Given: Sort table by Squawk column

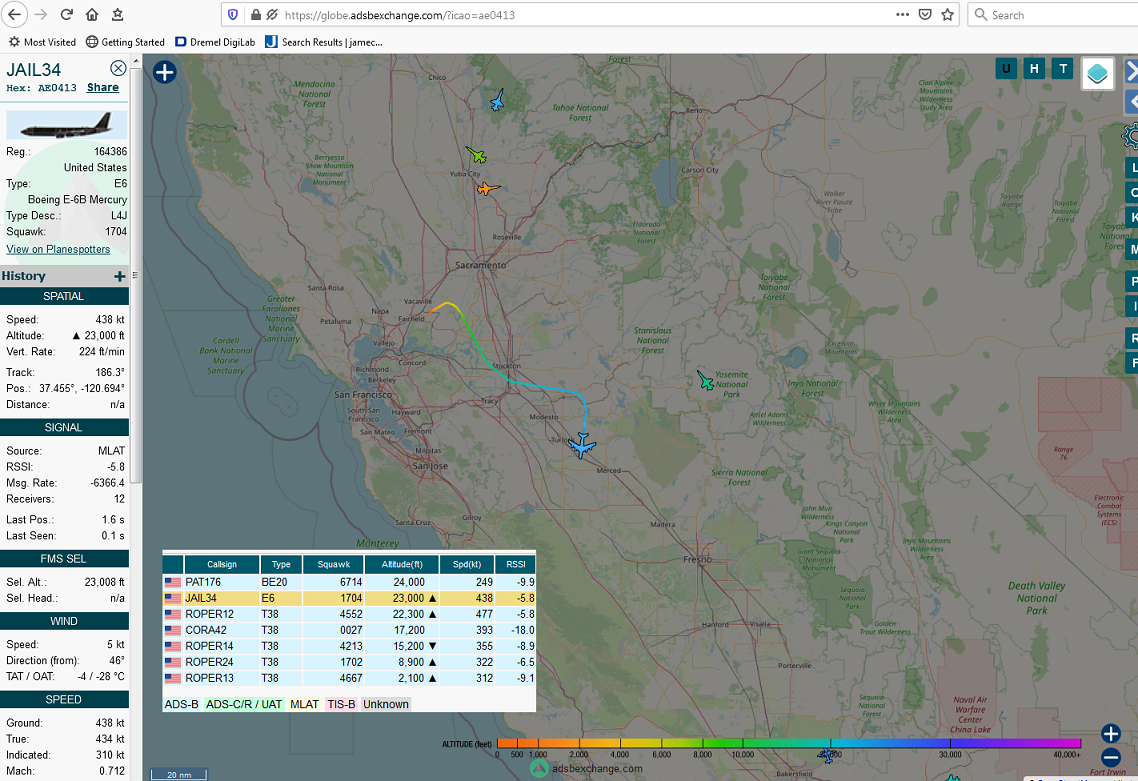Looking at the screenshot, I should click(x=333, y=564).
